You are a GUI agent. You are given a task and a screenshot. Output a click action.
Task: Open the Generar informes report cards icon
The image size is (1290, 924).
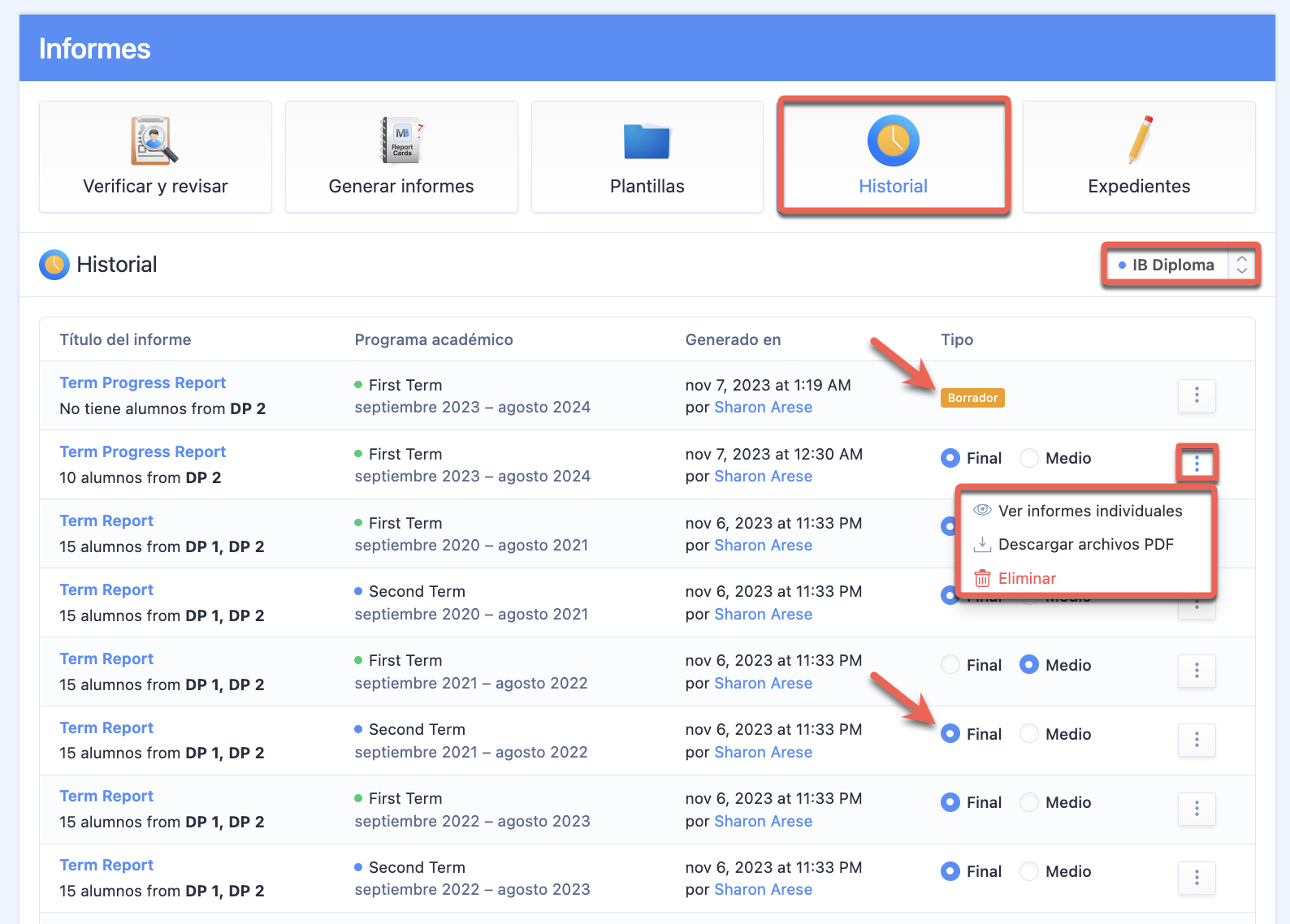(x=401, y=140)
